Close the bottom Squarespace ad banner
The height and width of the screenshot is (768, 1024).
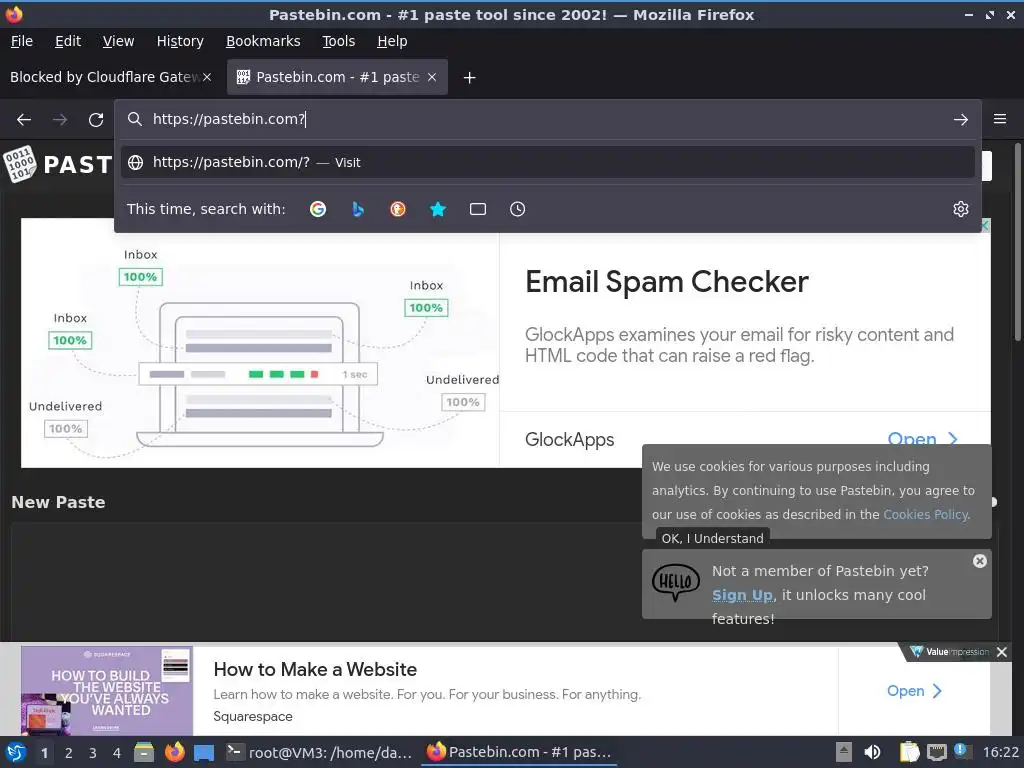coord(1002,652)
